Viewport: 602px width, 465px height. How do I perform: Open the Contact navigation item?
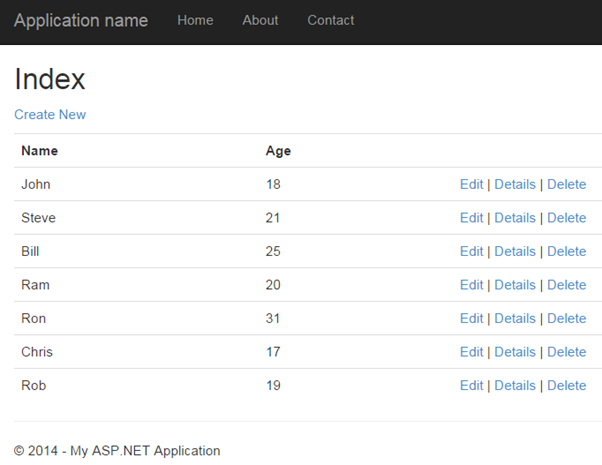(x=330, y=20)
